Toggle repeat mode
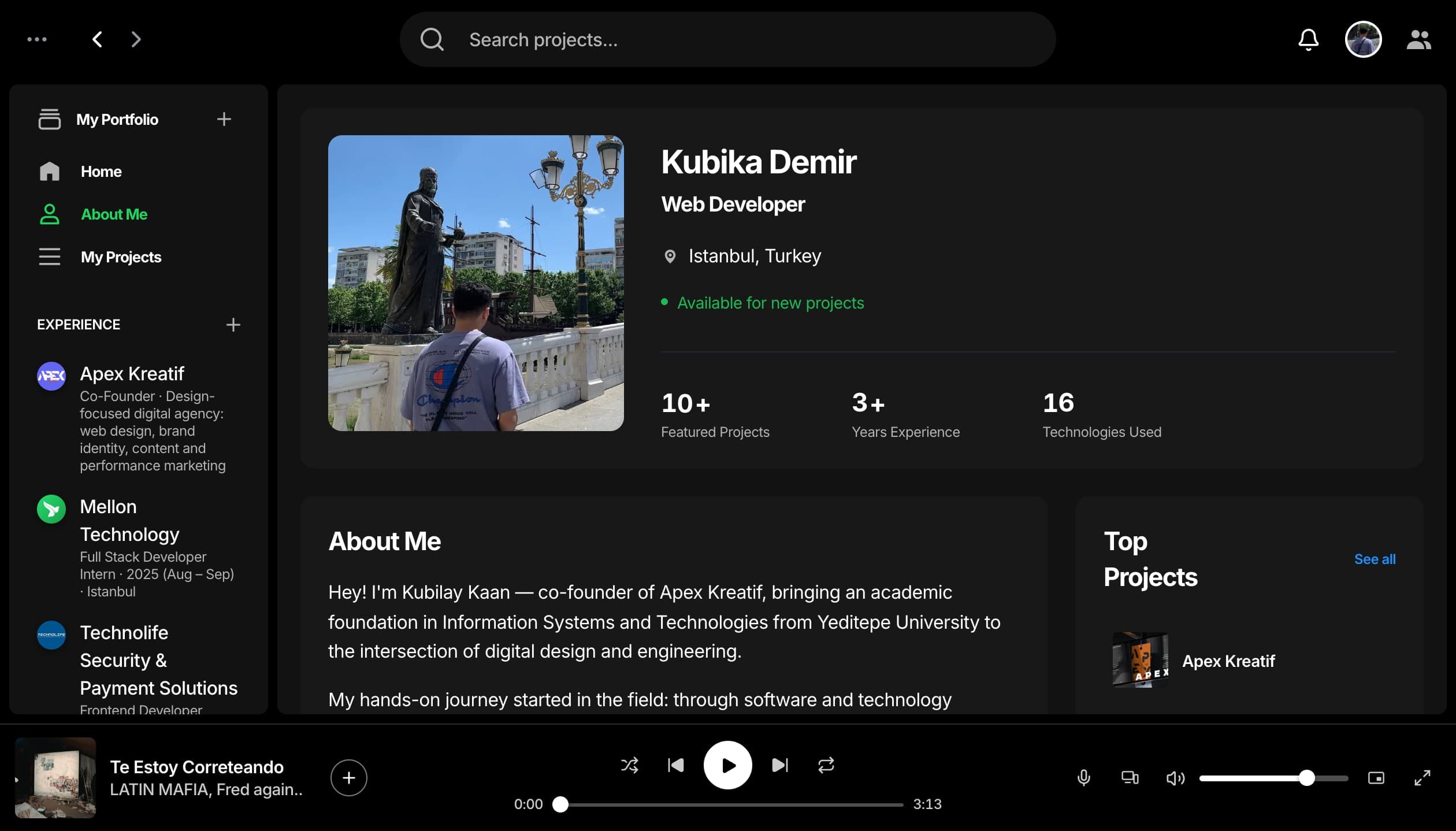This screenshot has width=1456, height=831. tap(826, 765)
